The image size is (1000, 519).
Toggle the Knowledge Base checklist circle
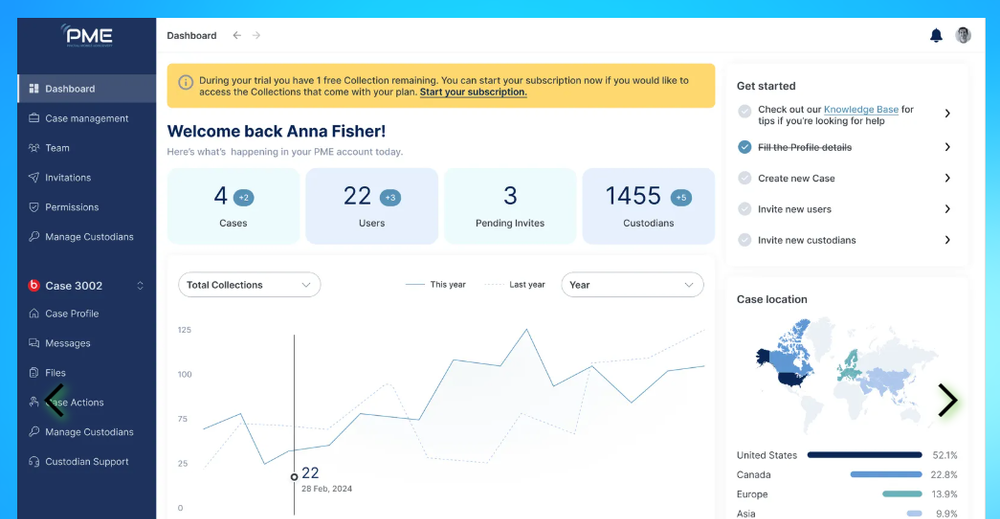[x=744, y=112]
